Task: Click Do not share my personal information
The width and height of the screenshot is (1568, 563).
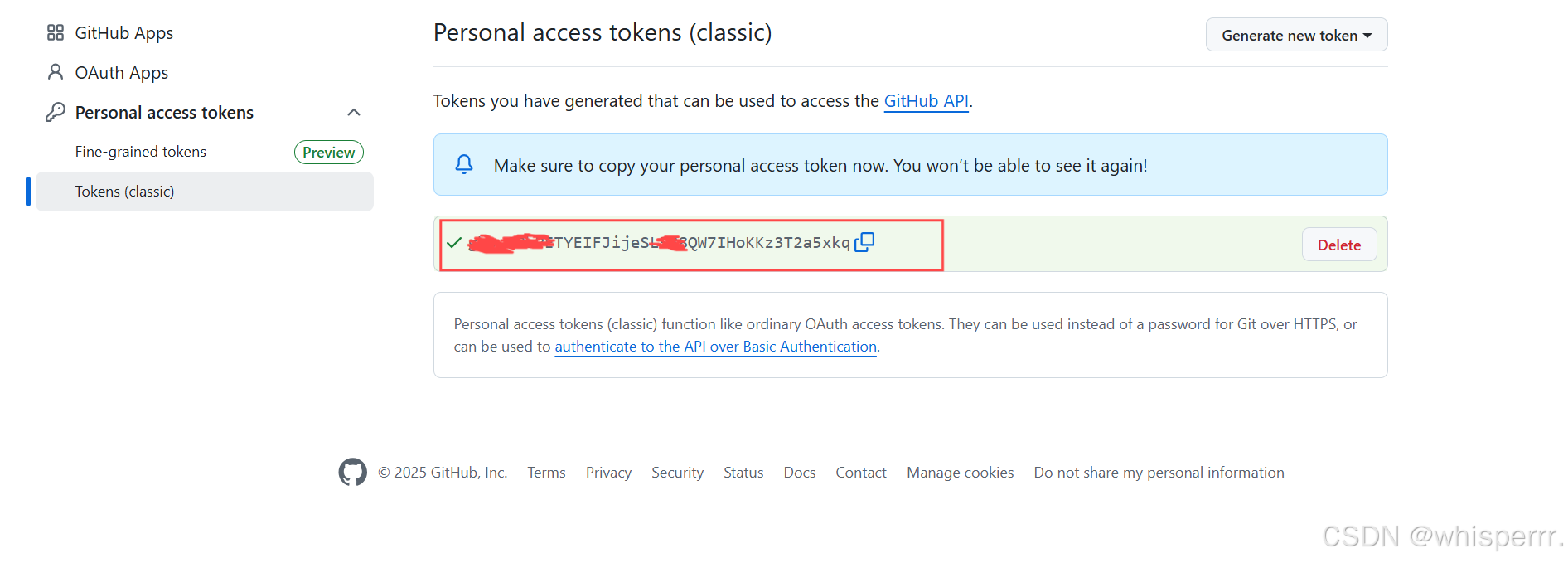Action: click(x=1159, y=473)
